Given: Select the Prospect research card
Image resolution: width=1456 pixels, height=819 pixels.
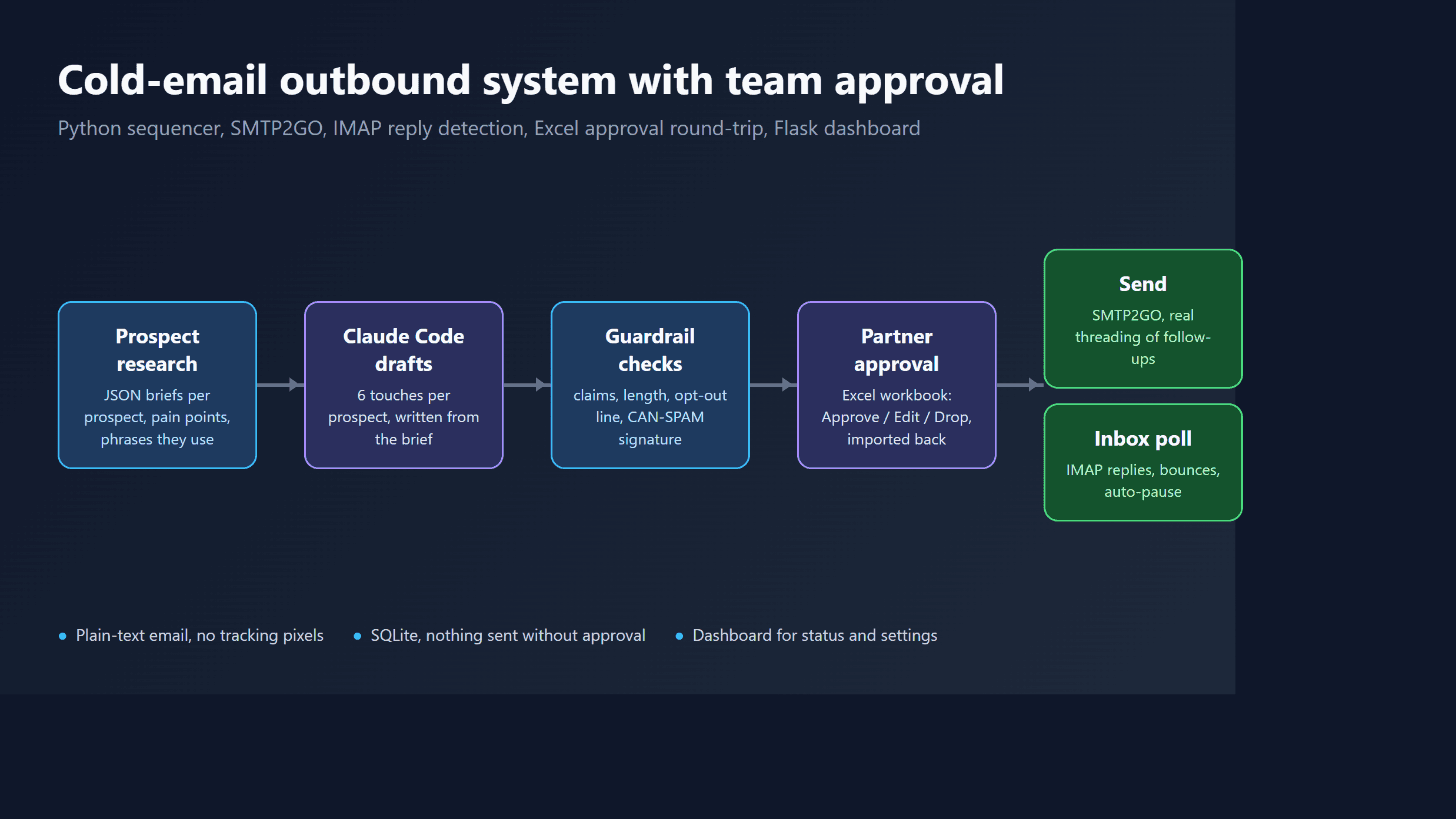Looking at the screenshot, I should (157, 385).
